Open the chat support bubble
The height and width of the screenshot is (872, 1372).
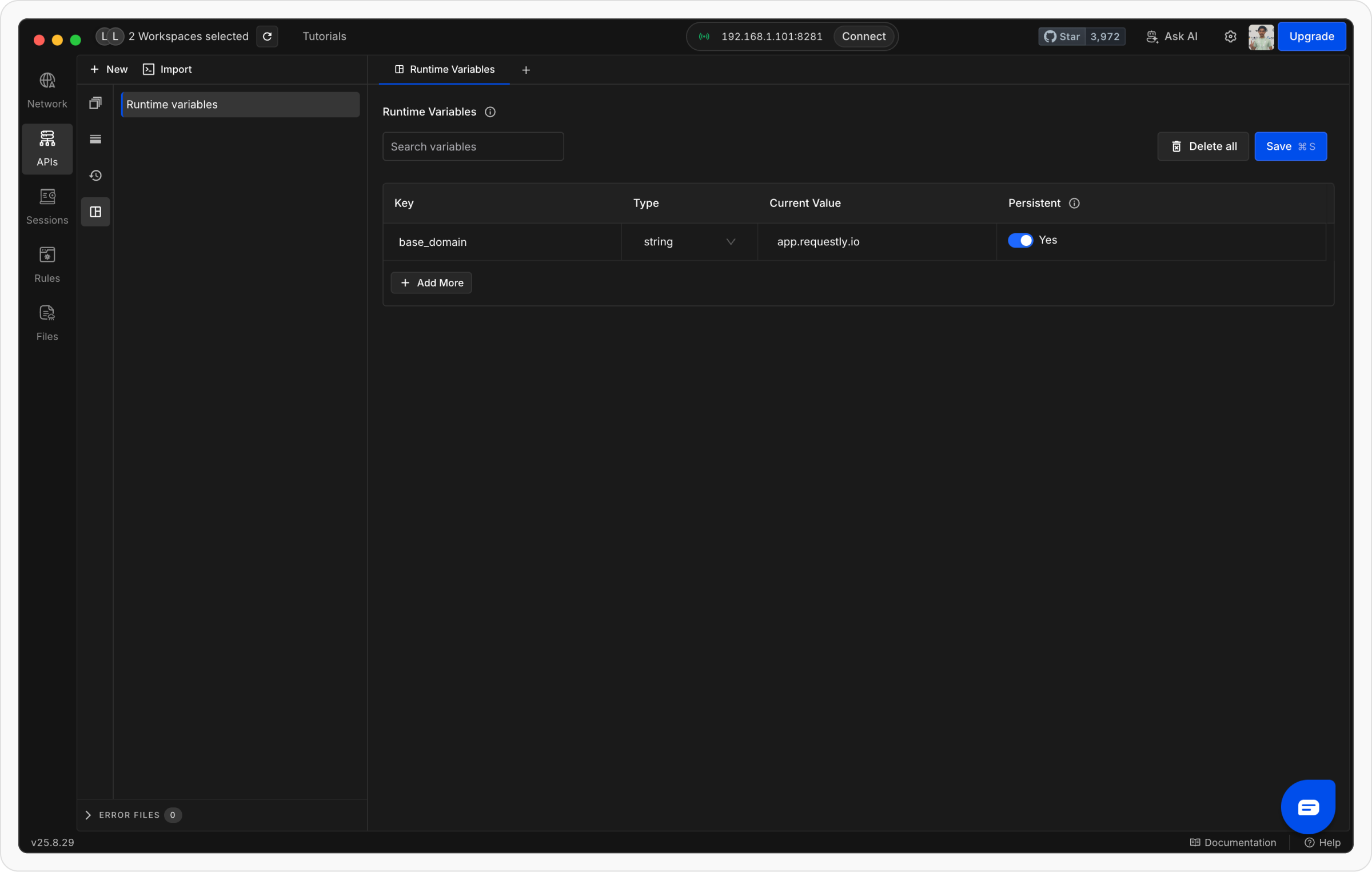pos(1308,807)
